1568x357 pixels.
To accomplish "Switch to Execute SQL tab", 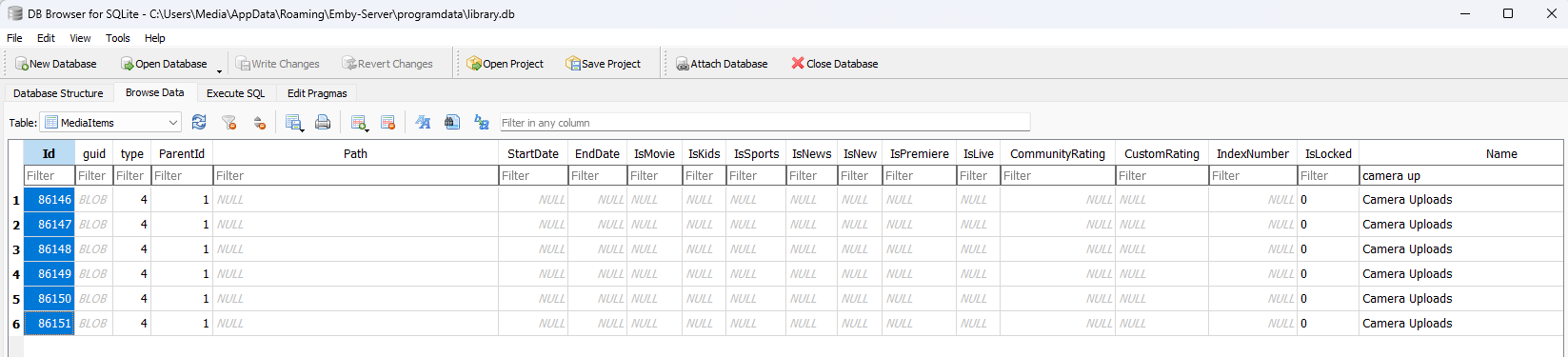I will click(x=236, y=93).
